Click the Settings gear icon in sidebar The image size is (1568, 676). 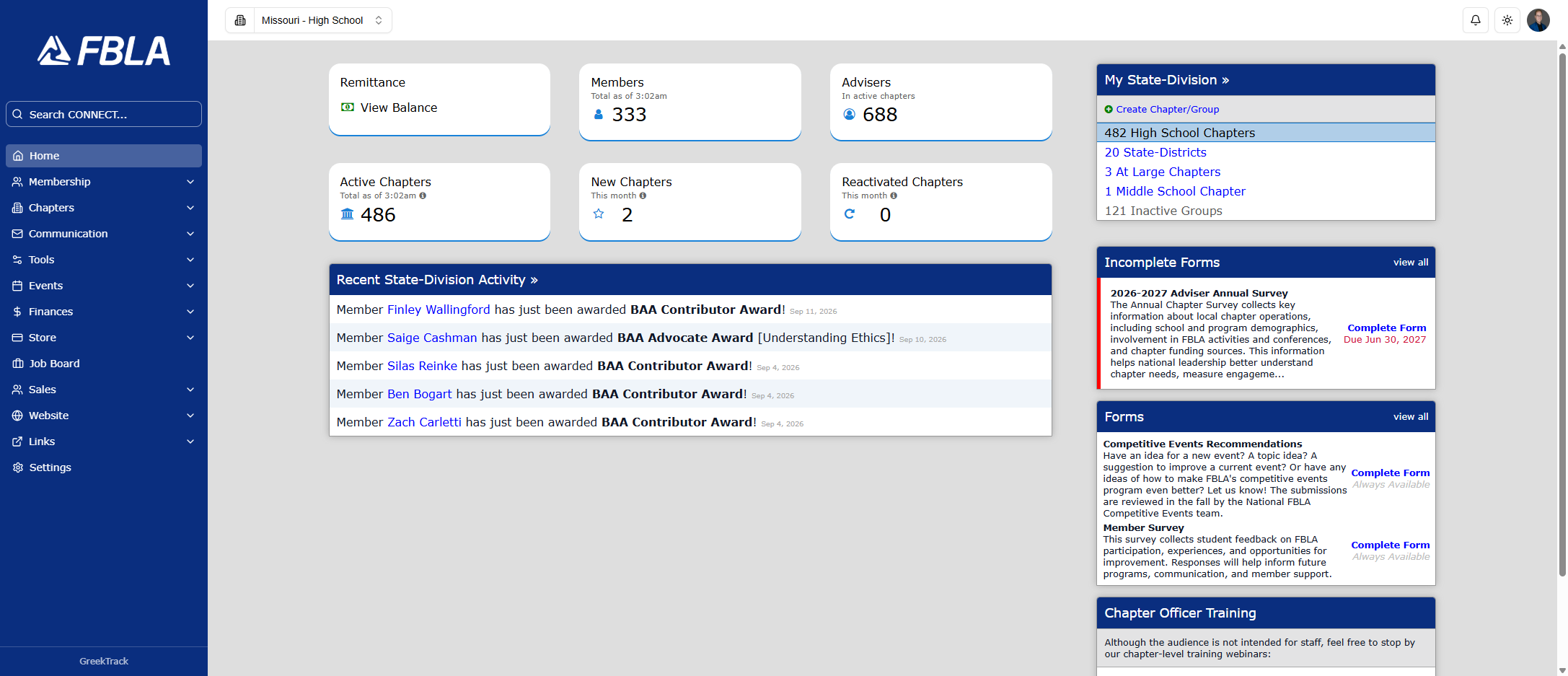tap(18, 468)
